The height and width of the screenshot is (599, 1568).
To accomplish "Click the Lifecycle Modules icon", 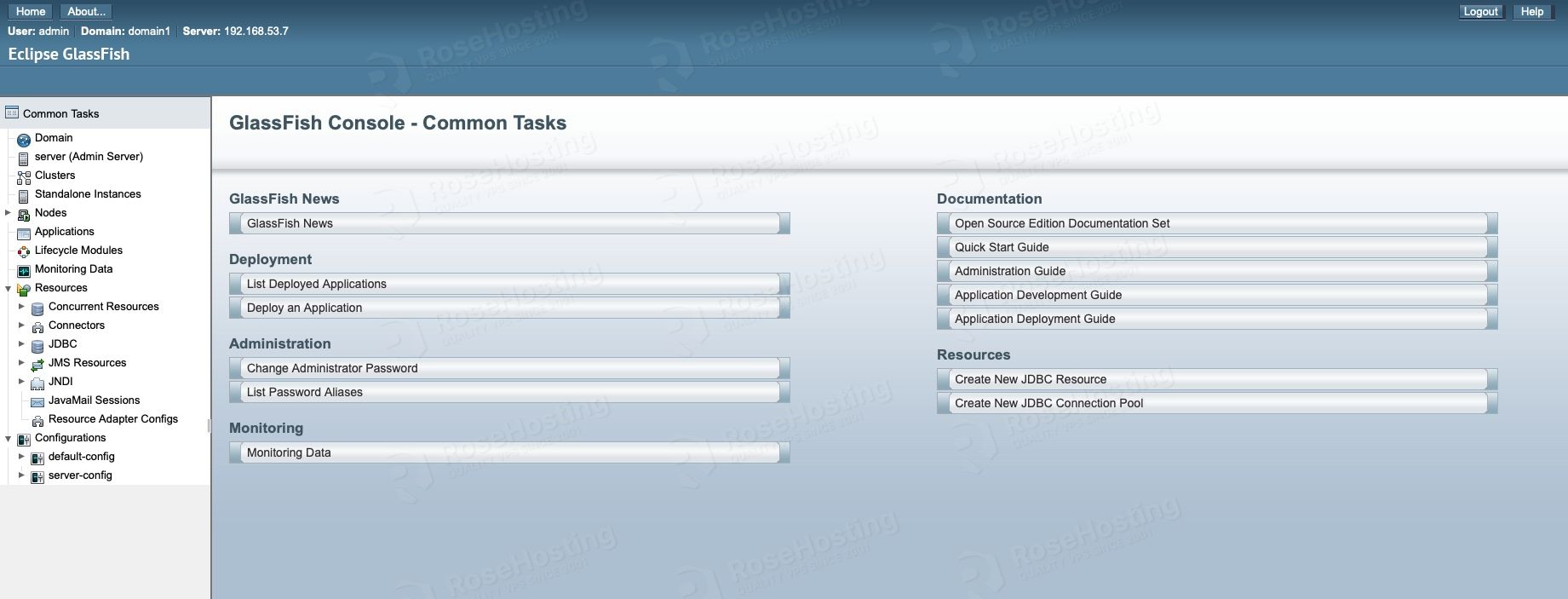I will click(x=24, y=251).
